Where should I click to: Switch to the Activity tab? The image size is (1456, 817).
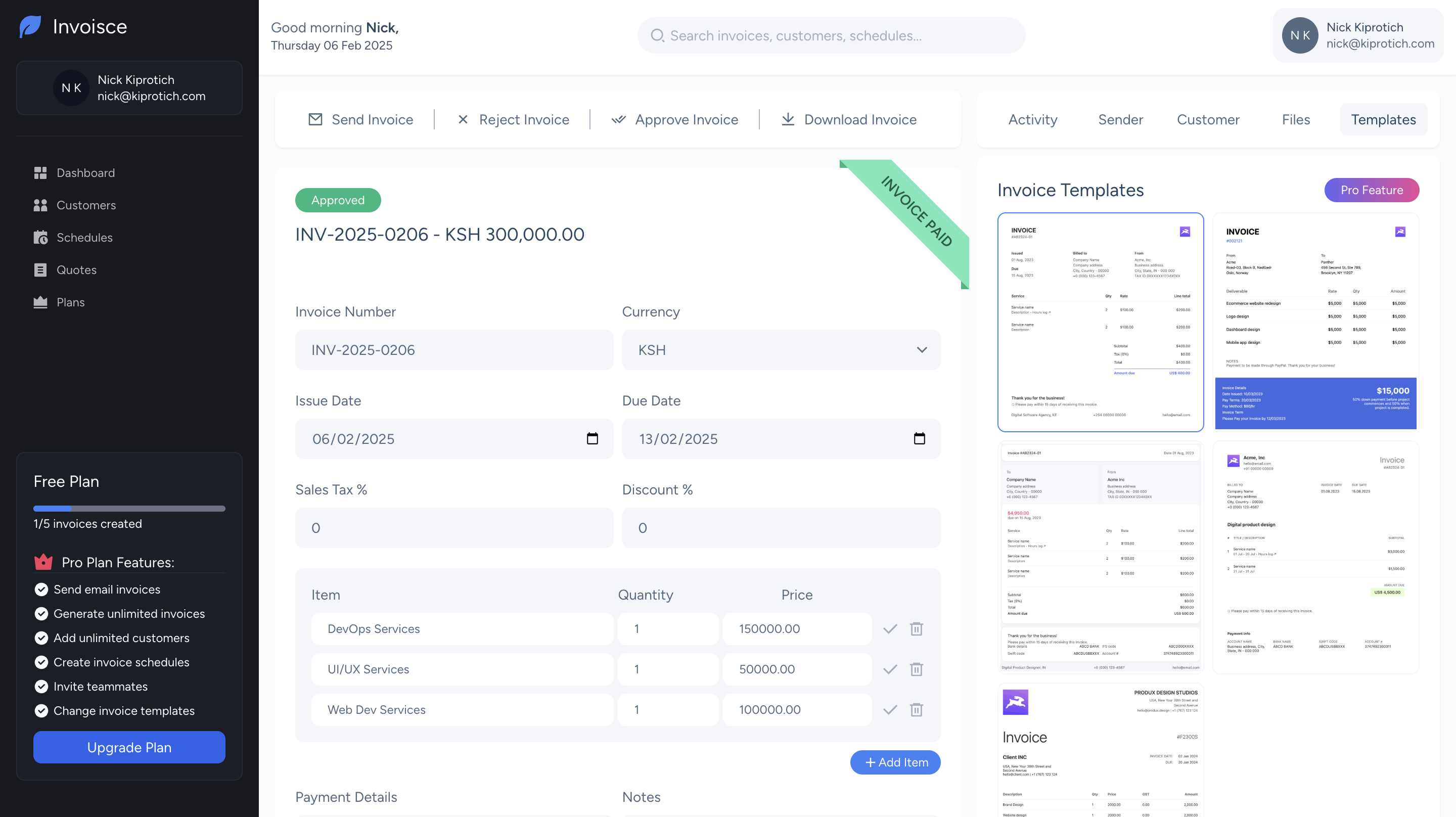pos(1032,120)
